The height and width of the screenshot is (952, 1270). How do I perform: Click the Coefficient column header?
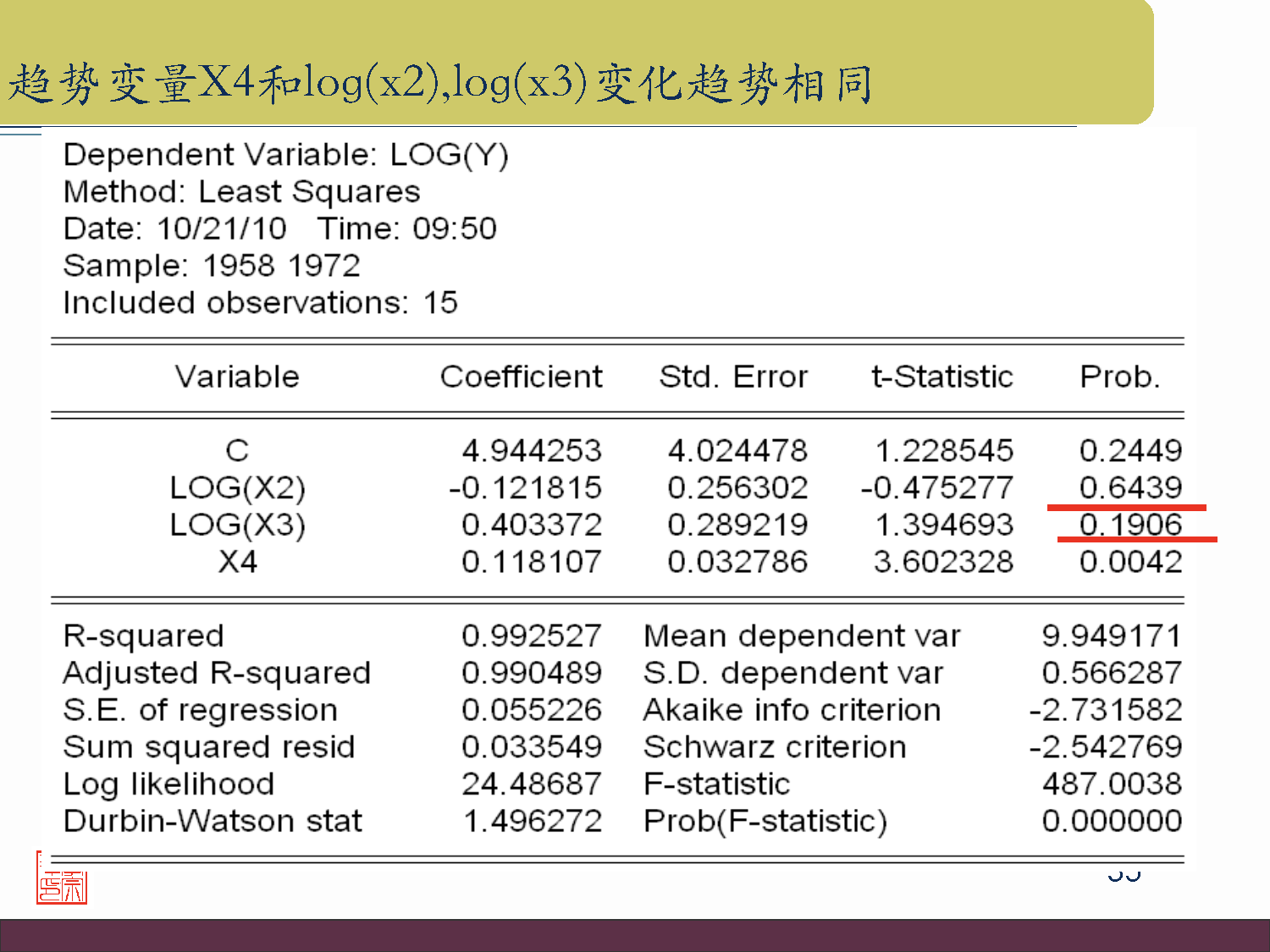pos(521,377)
